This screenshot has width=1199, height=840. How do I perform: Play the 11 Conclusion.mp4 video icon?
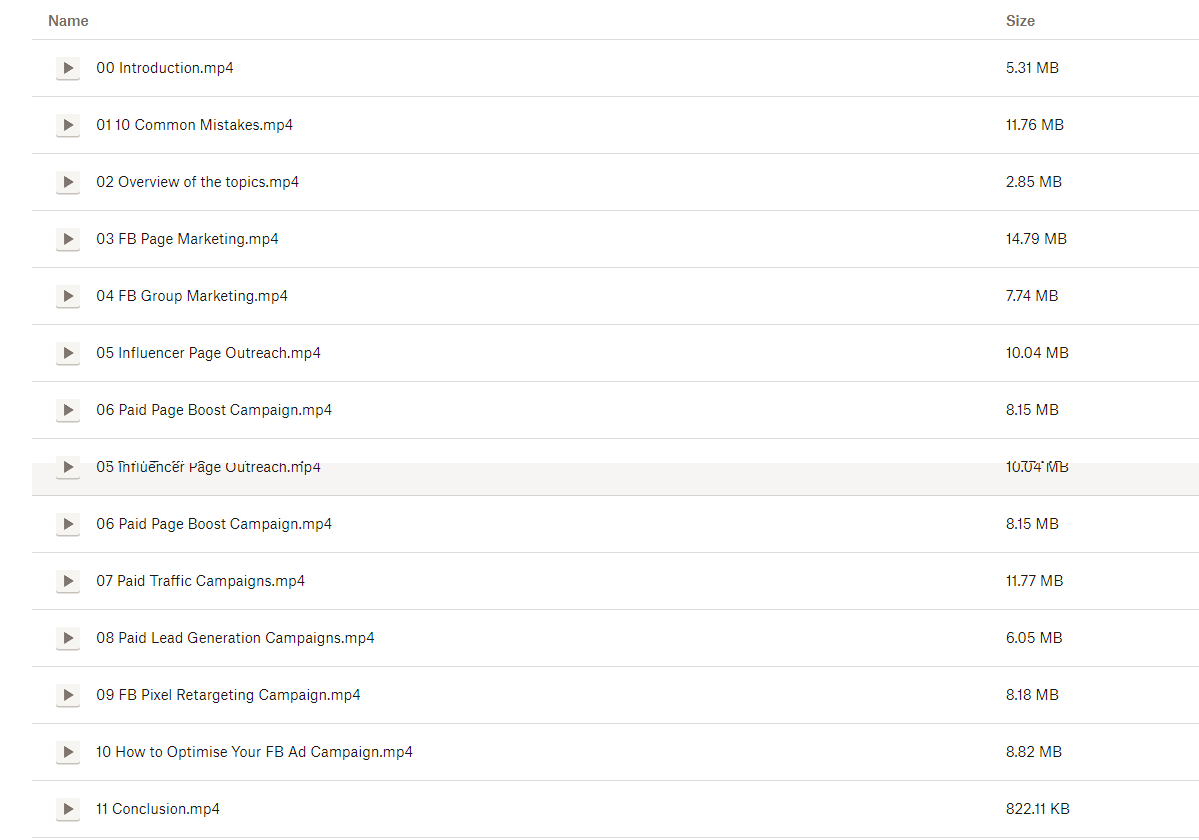pyautogui.click(x=68, y=809)
